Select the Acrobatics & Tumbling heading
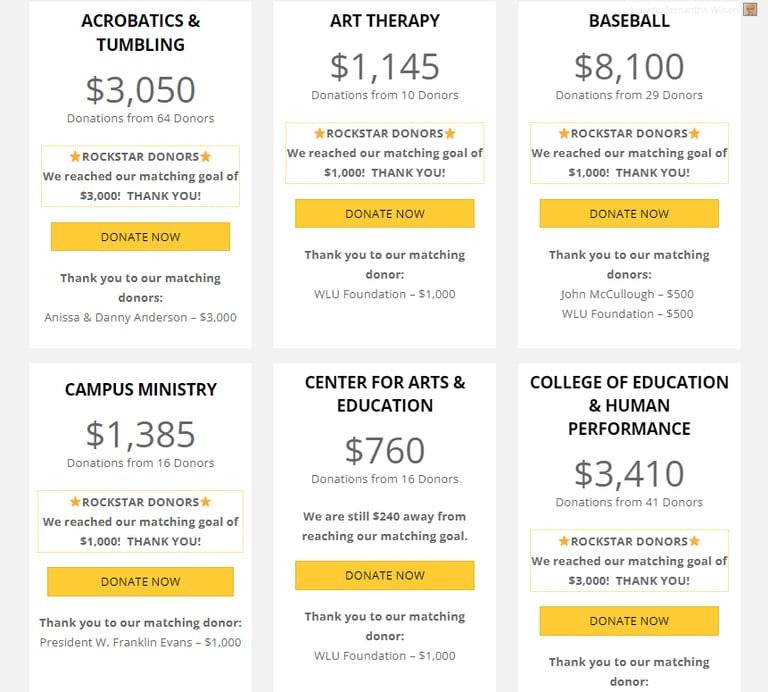This screenshot has height=692, width=768. coord(140,33)
